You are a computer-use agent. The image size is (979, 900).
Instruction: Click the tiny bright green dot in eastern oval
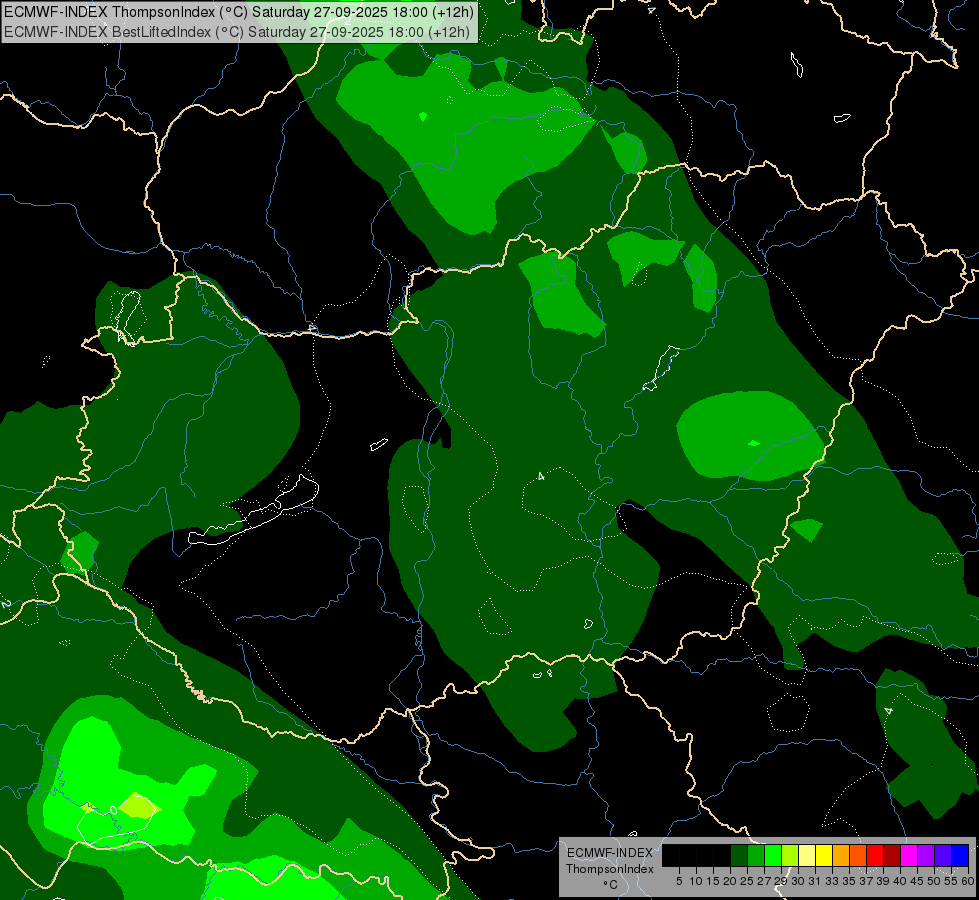tap(754, 443)
